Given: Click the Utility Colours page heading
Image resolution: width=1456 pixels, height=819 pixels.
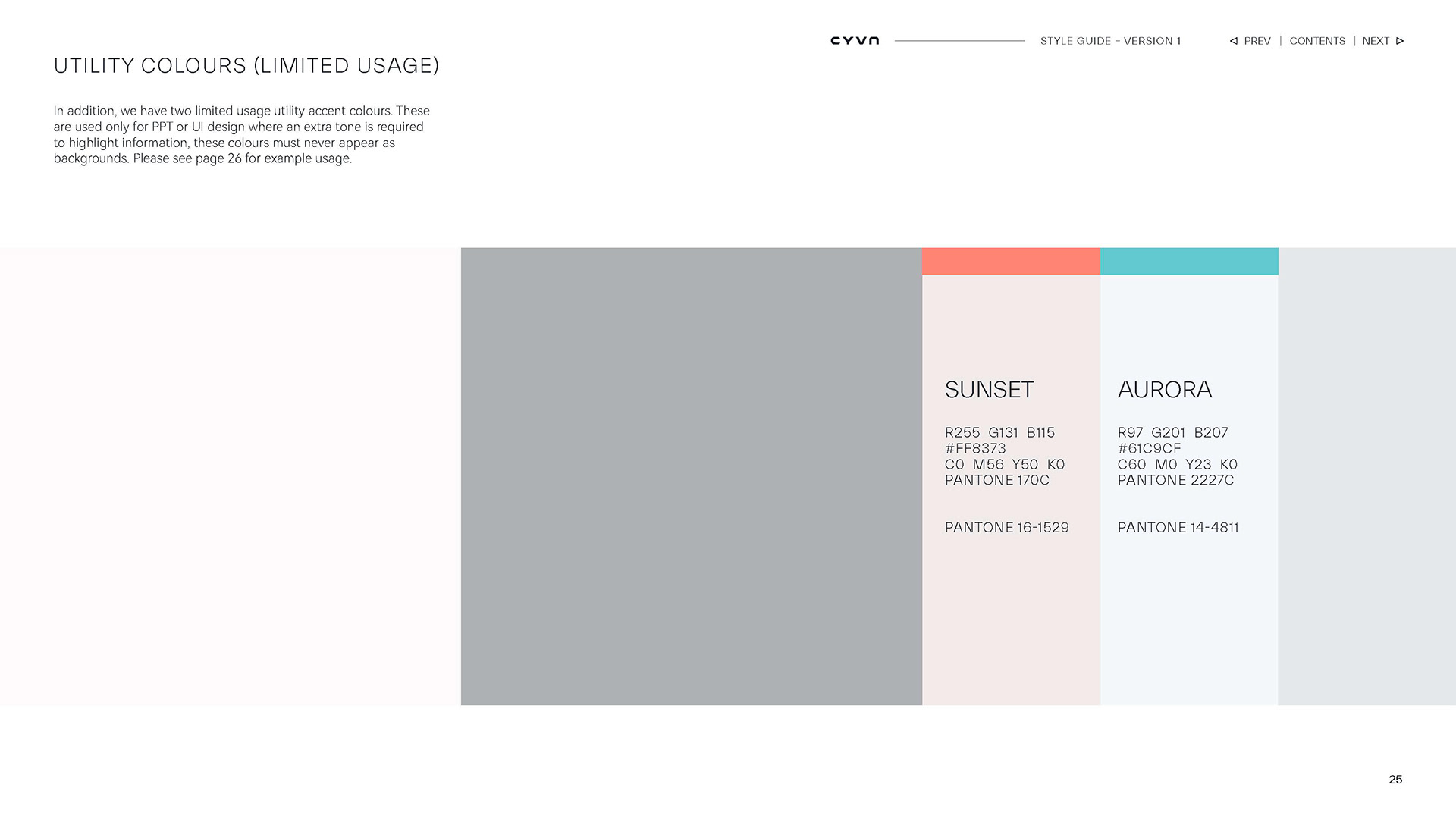Looking at the screenshot, I should tap(246, 66).
